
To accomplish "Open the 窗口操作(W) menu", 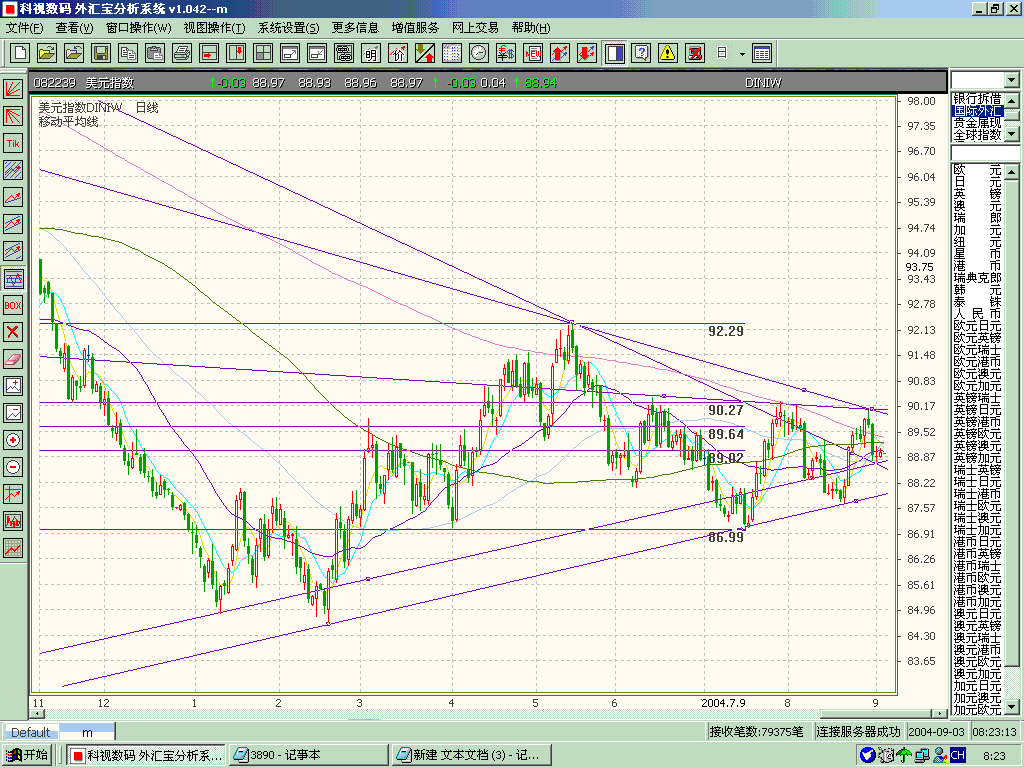I will (x=138, y=27).
